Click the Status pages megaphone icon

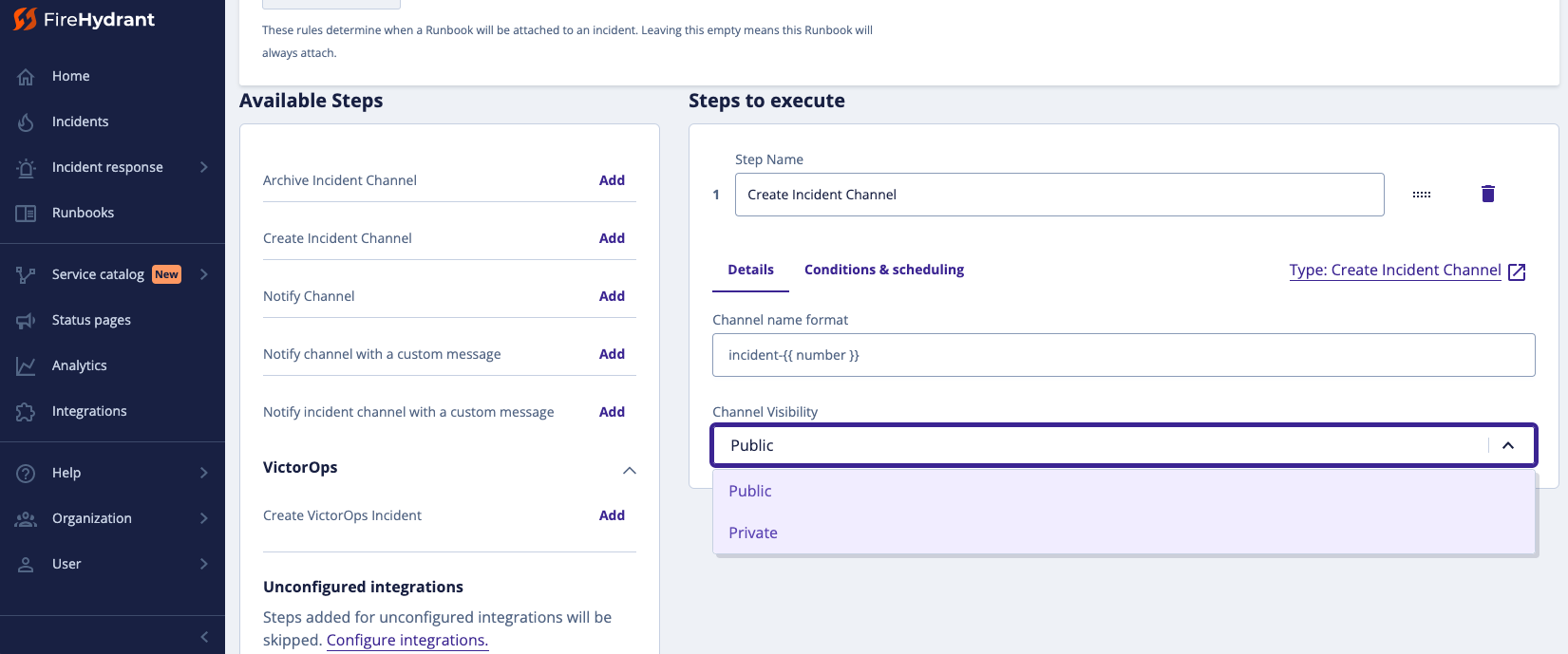tap(26, 321)
